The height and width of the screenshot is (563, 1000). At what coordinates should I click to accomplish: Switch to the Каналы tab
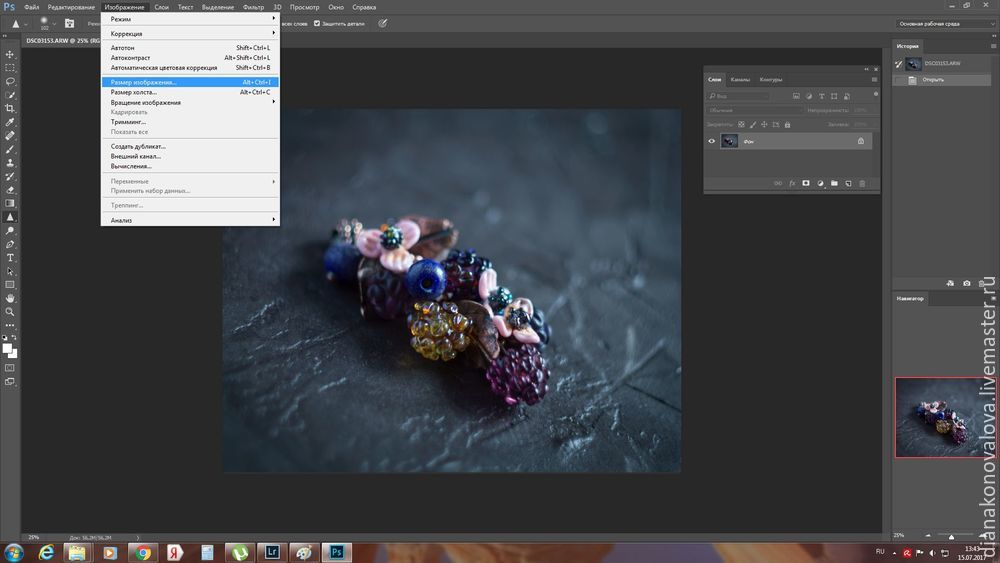pyautogui.click(x=740, y=80)
